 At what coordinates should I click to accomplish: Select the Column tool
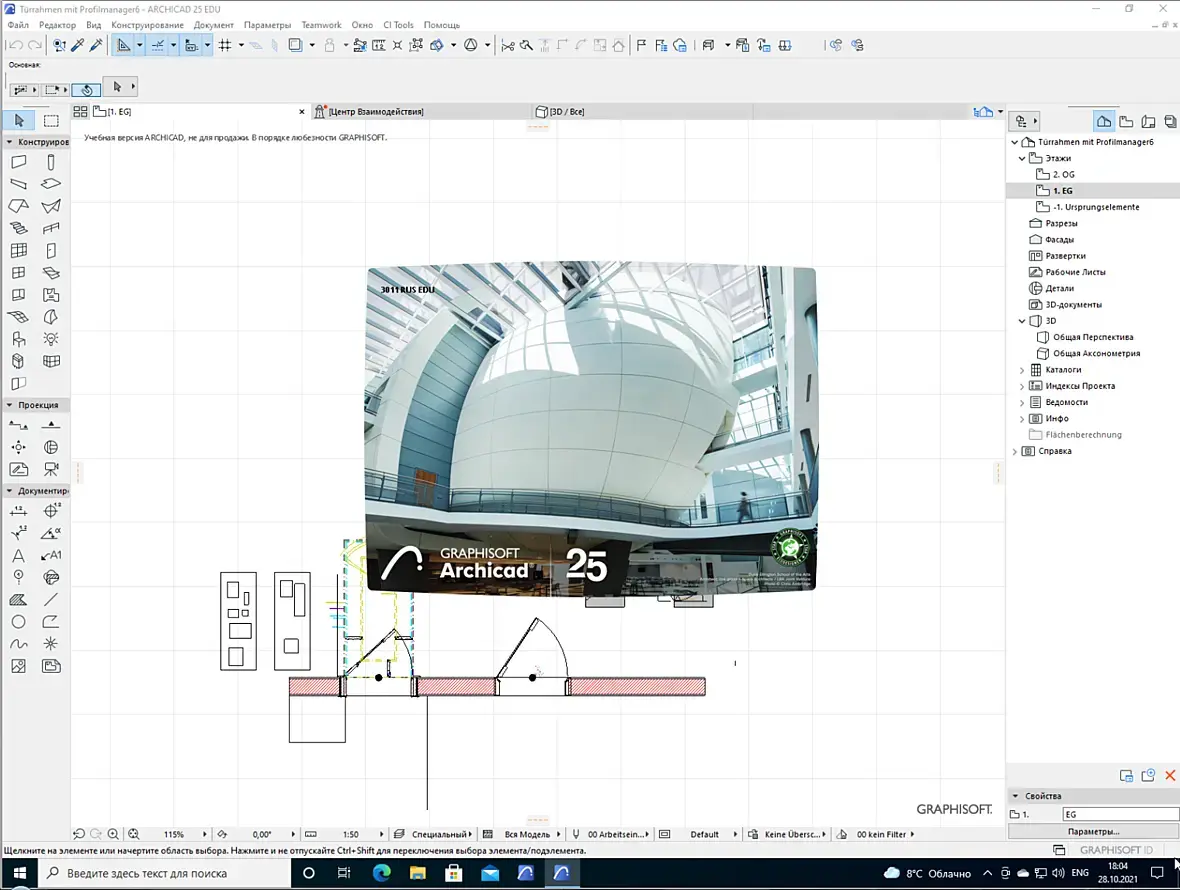point(51,162)
